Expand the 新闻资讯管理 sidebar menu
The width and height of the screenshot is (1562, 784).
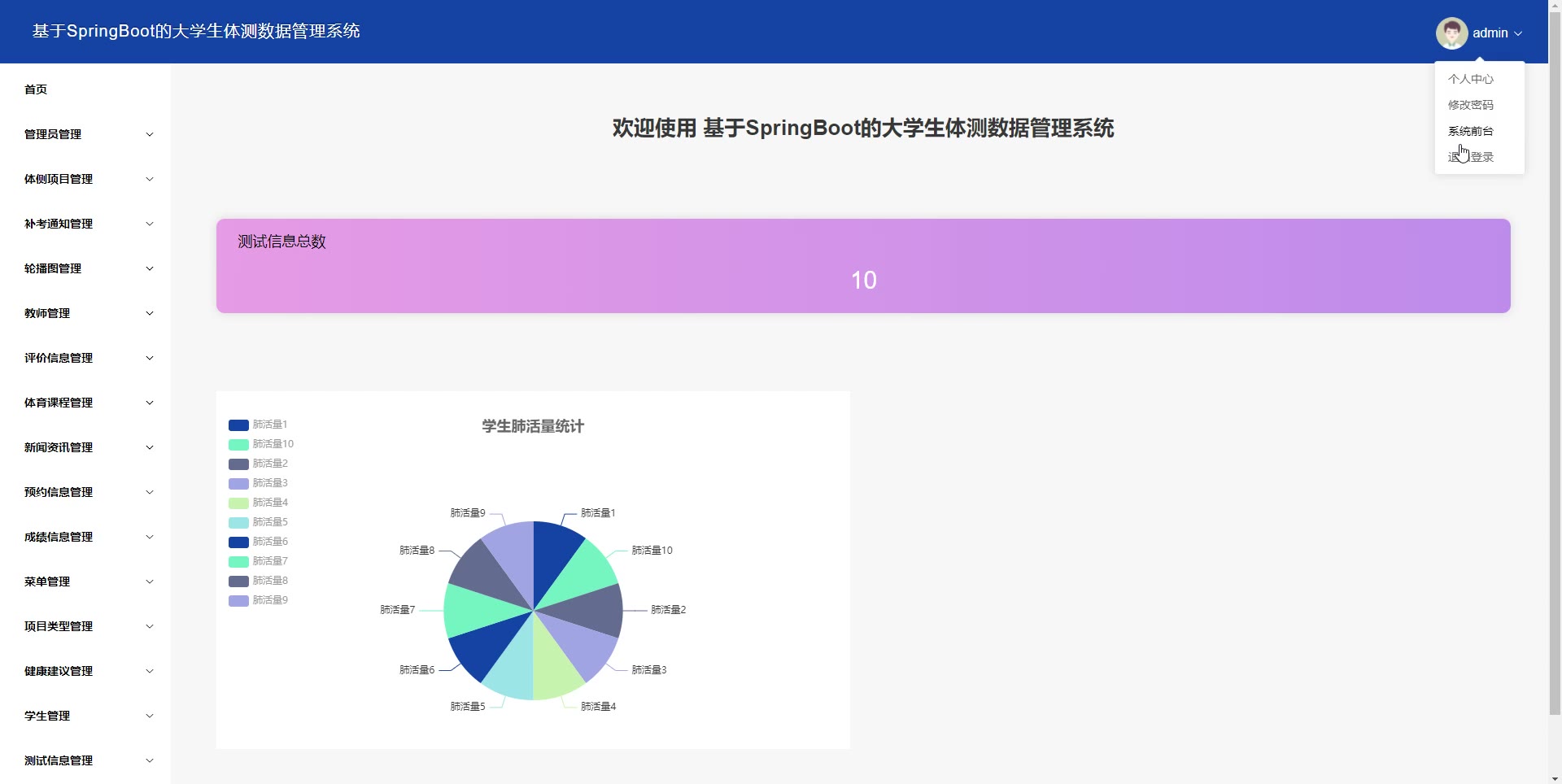(x=85, y=447)
